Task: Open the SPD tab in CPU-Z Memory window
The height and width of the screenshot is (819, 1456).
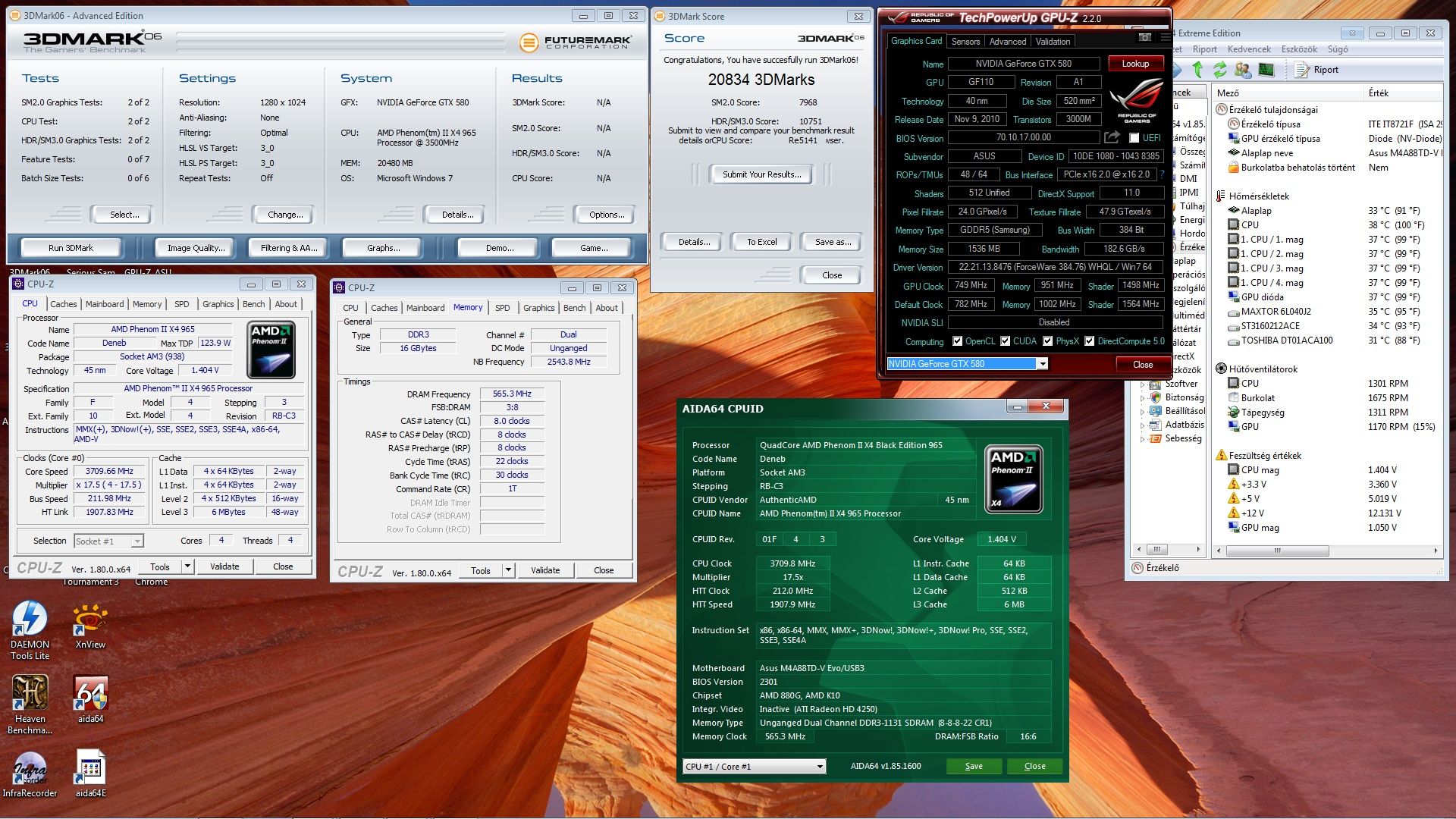Action: click(502, 308)
